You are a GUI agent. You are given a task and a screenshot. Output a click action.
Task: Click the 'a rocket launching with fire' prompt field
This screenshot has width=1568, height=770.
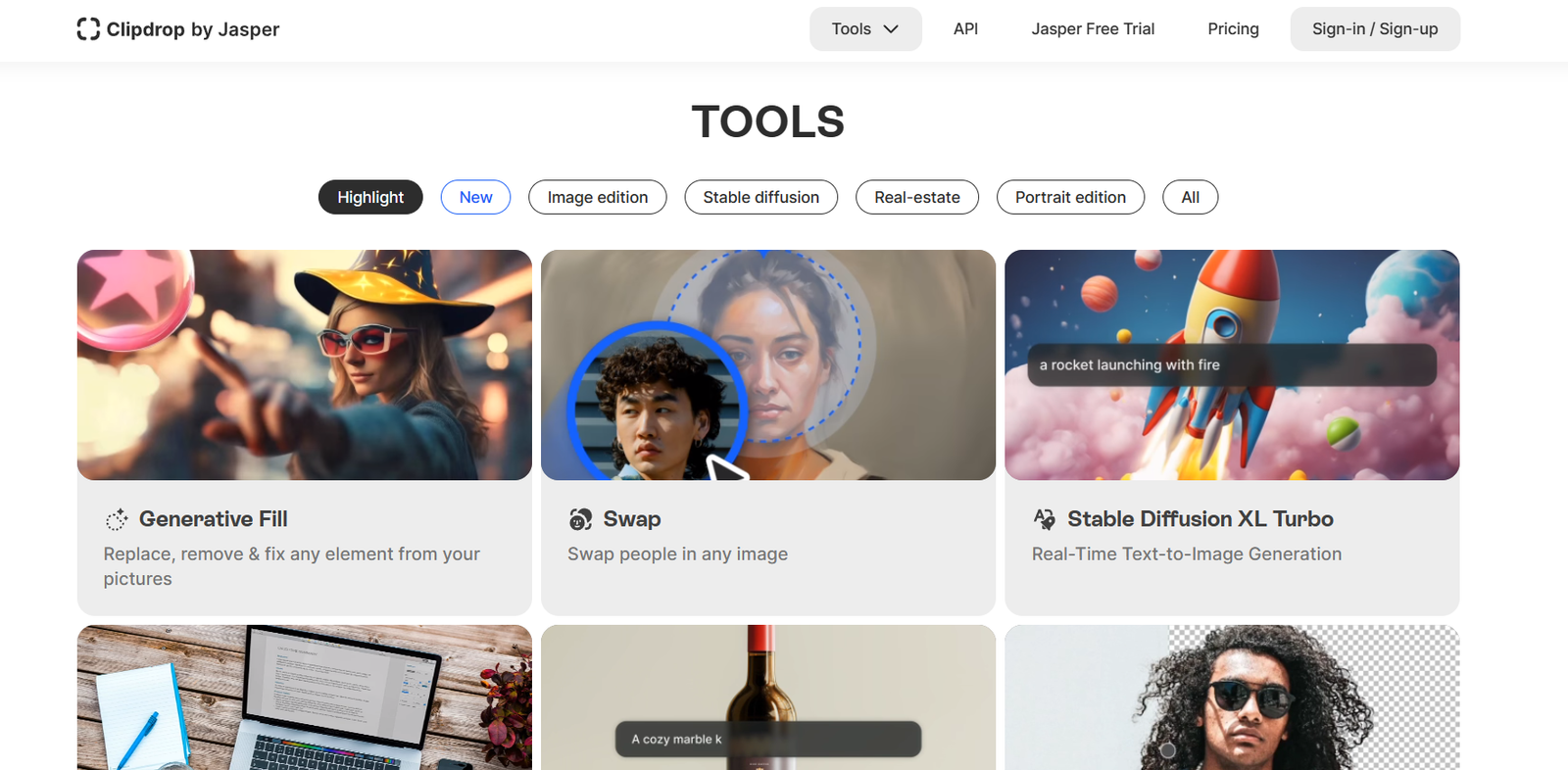pos(1232,364)
